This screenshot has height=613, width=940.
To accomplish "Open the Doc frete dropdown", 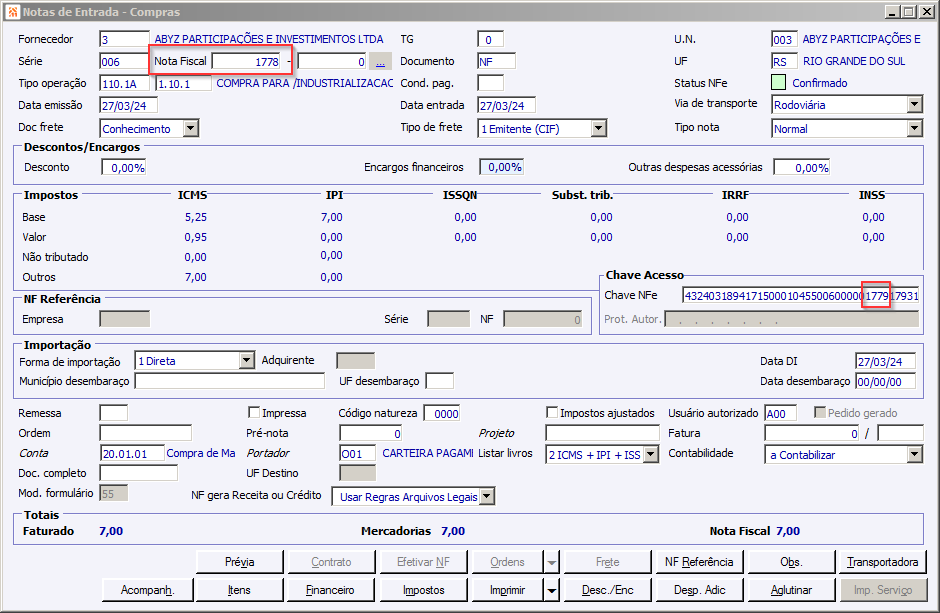I will [190, 128].
